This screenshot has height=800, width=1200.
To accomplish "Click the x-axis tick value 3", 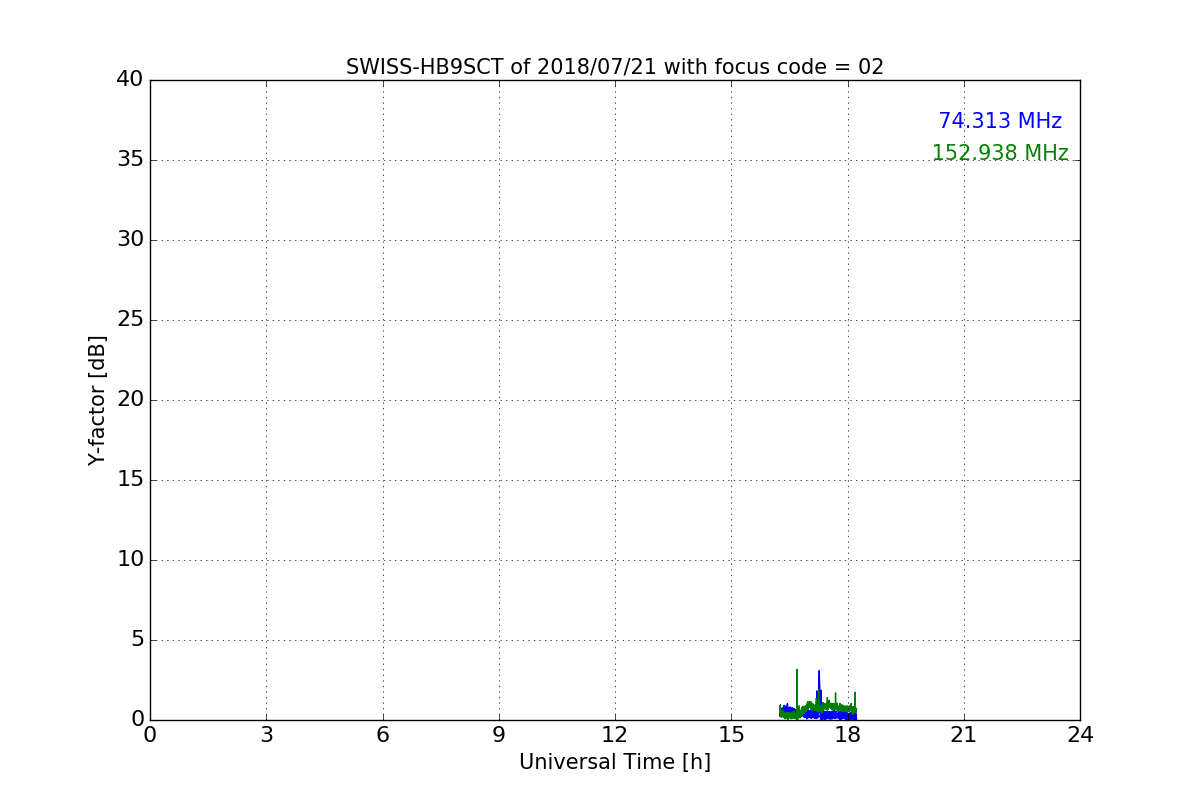I will [266, 735].
